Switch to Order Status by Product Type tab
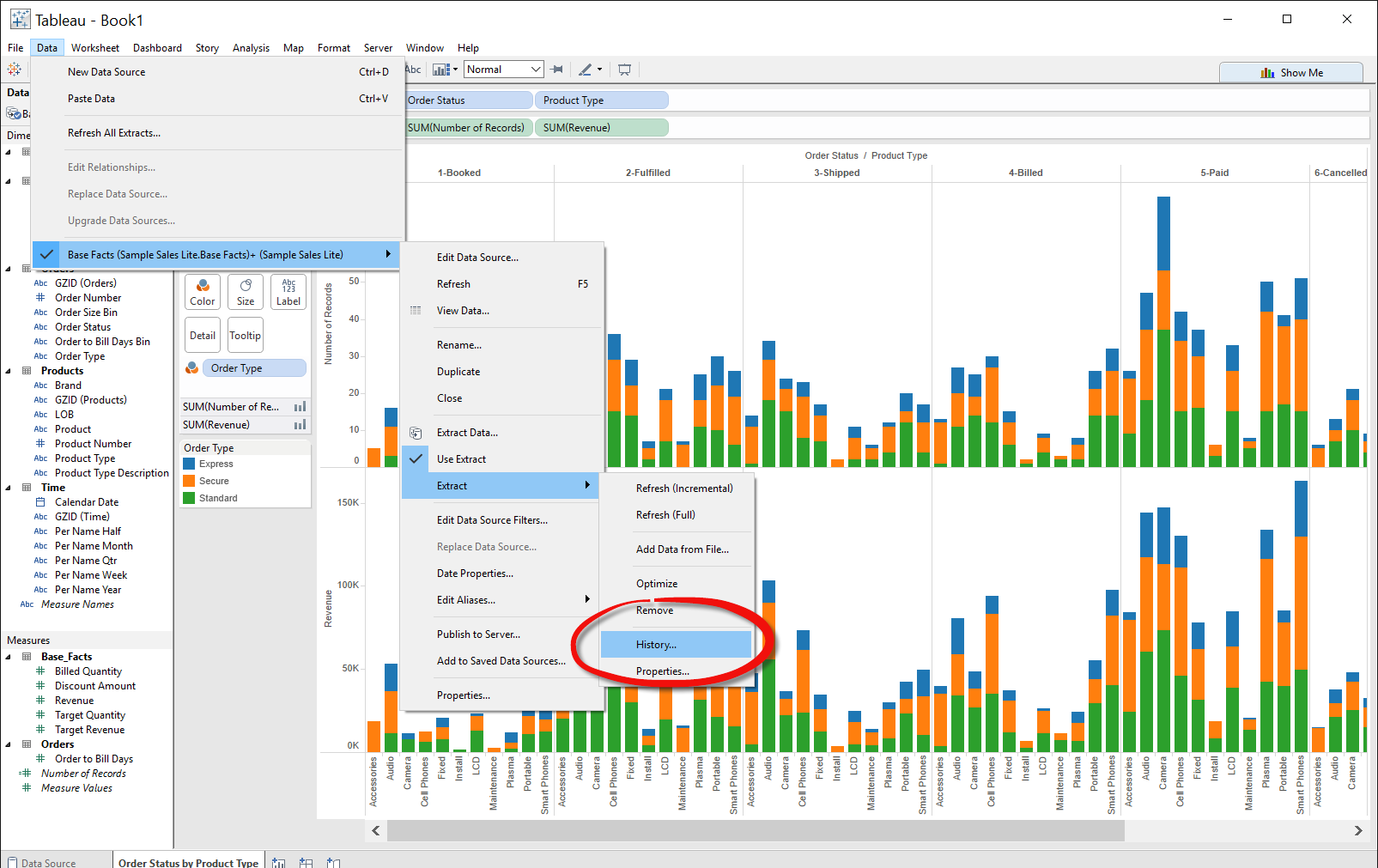Viewport: 1378px width, 868px height. (x=188, y=863)
